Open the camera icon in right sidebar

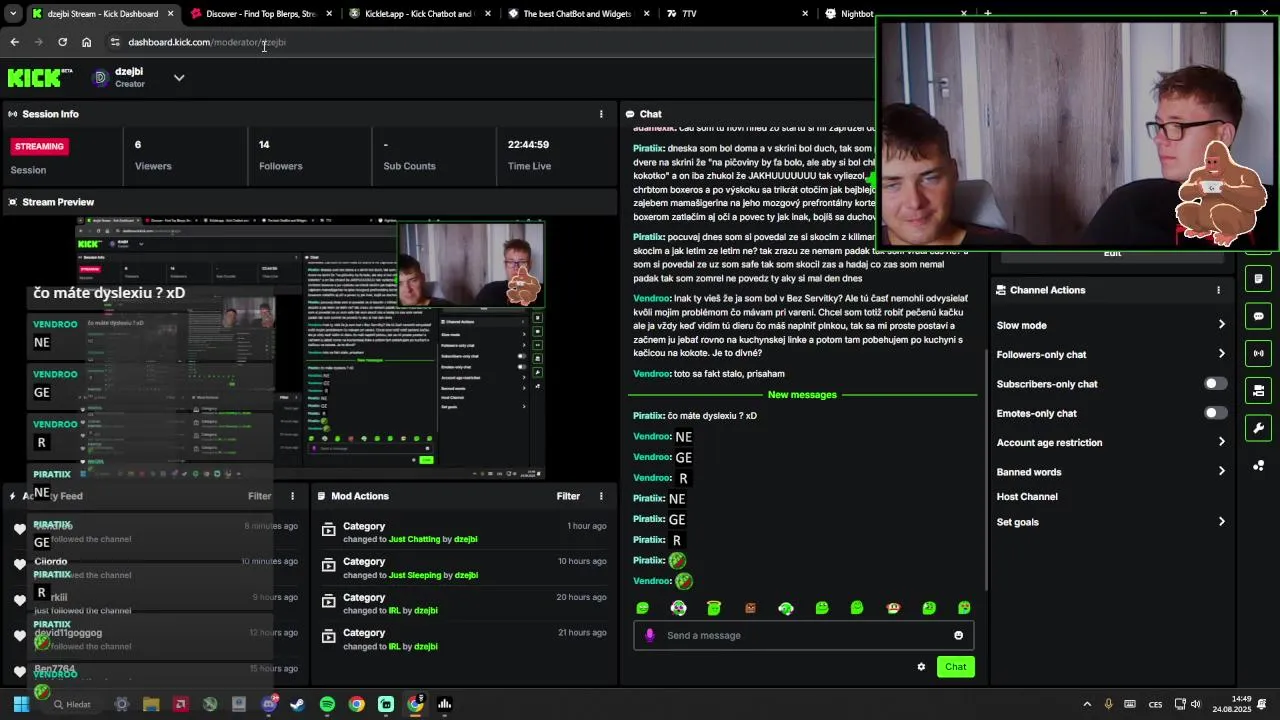[x=1258, y=390]
